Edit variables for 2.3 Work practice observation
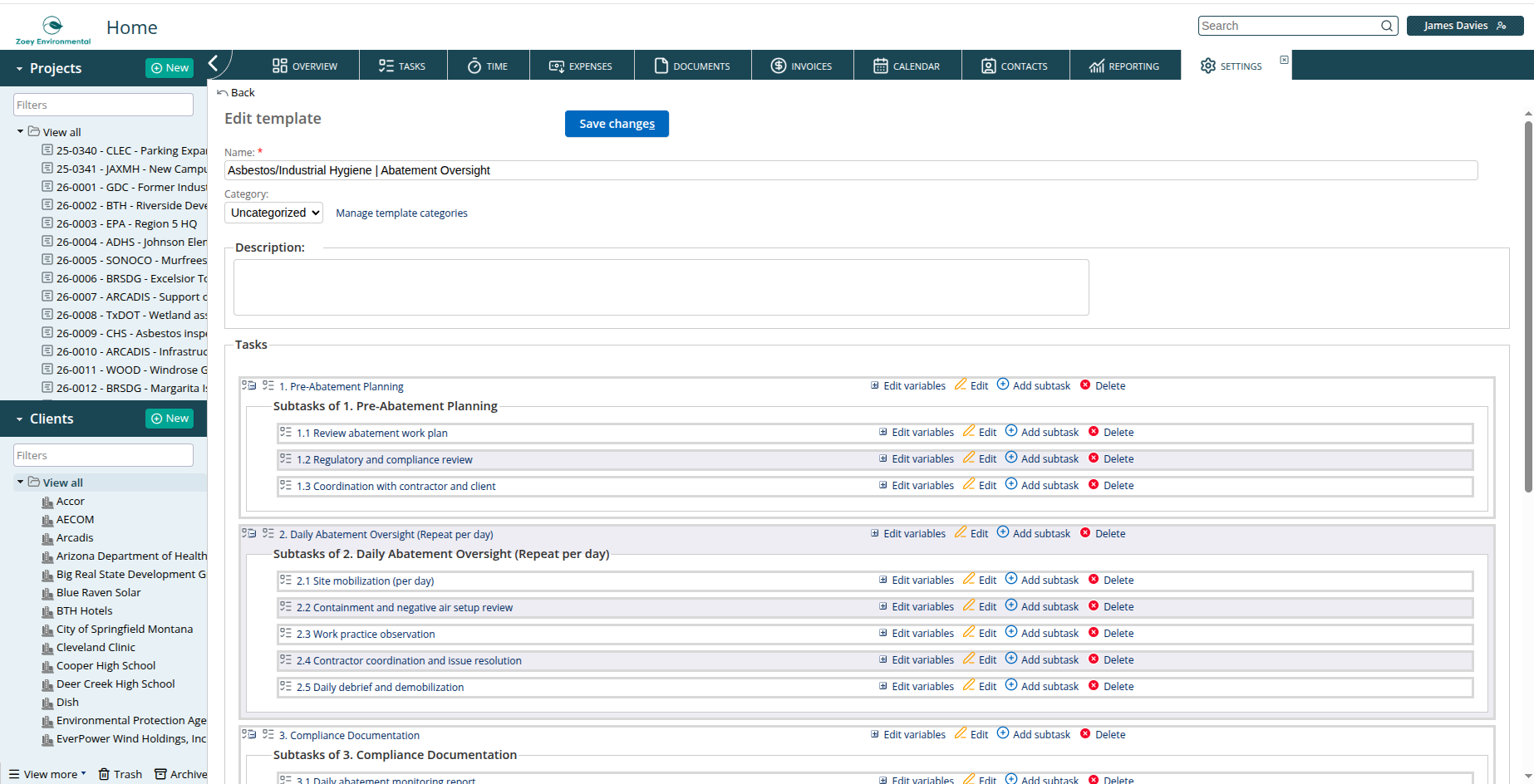This screenshot has height=784, width=1534. click(x=916, y=633)
